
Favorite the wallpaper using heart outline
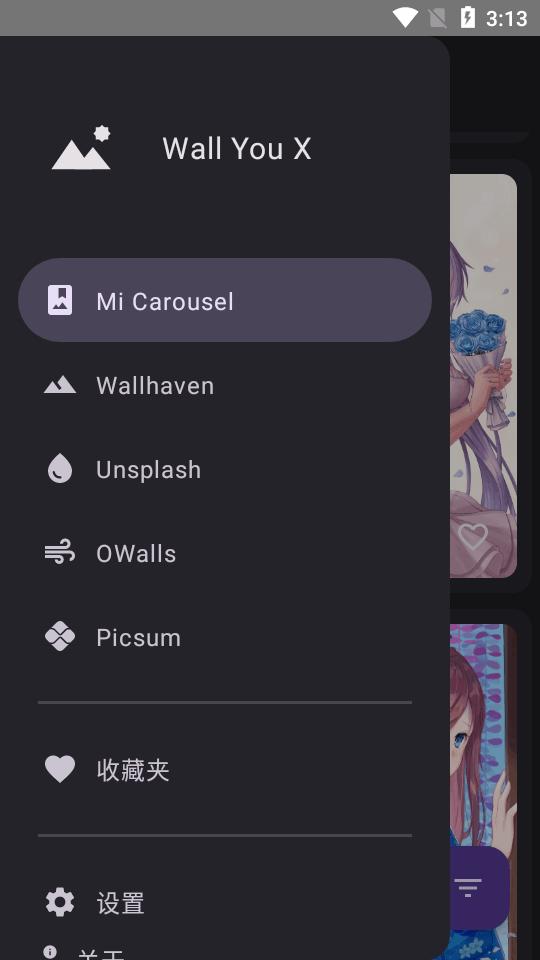(x=473, y=537)
